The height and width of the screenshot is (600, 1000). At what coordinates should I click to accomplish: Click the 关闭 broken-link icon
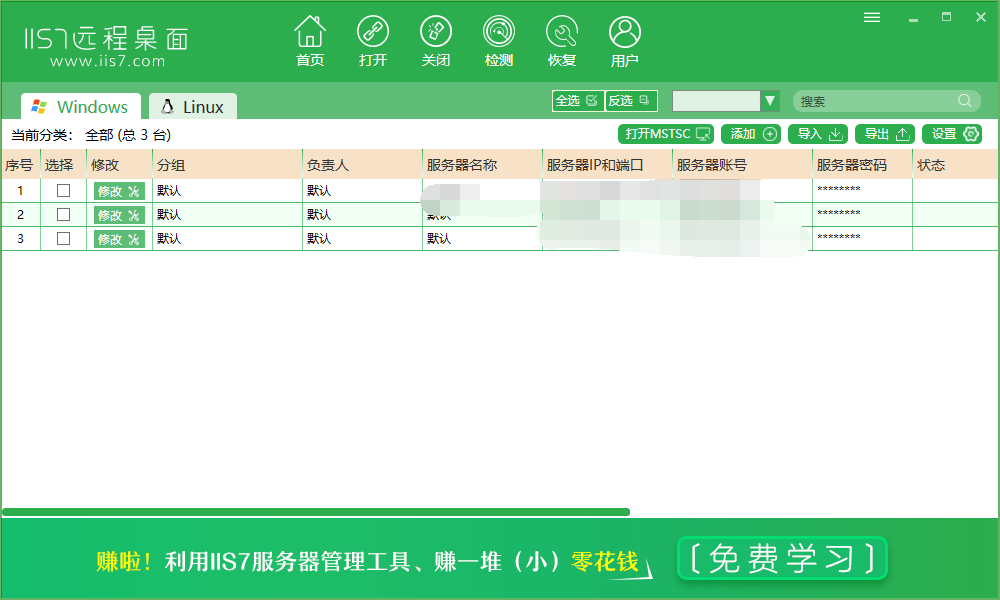[436, 32]
